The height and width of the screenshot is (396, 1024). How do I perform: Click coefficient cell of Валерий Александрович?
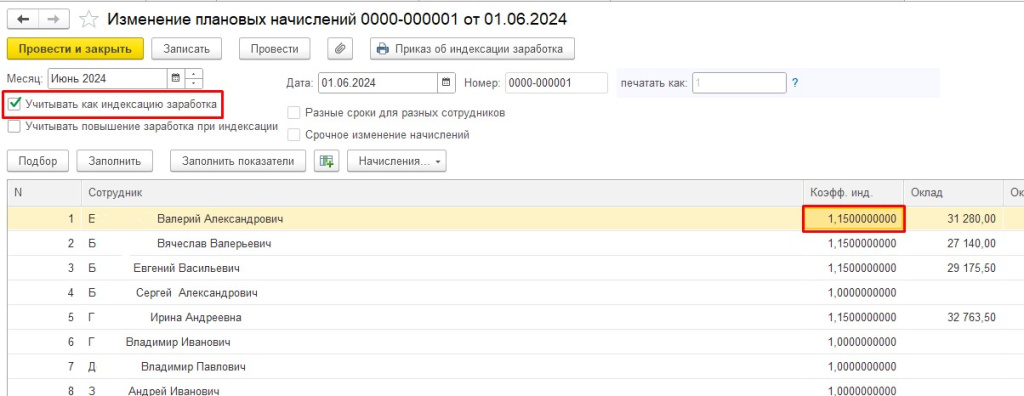[854, 220]
